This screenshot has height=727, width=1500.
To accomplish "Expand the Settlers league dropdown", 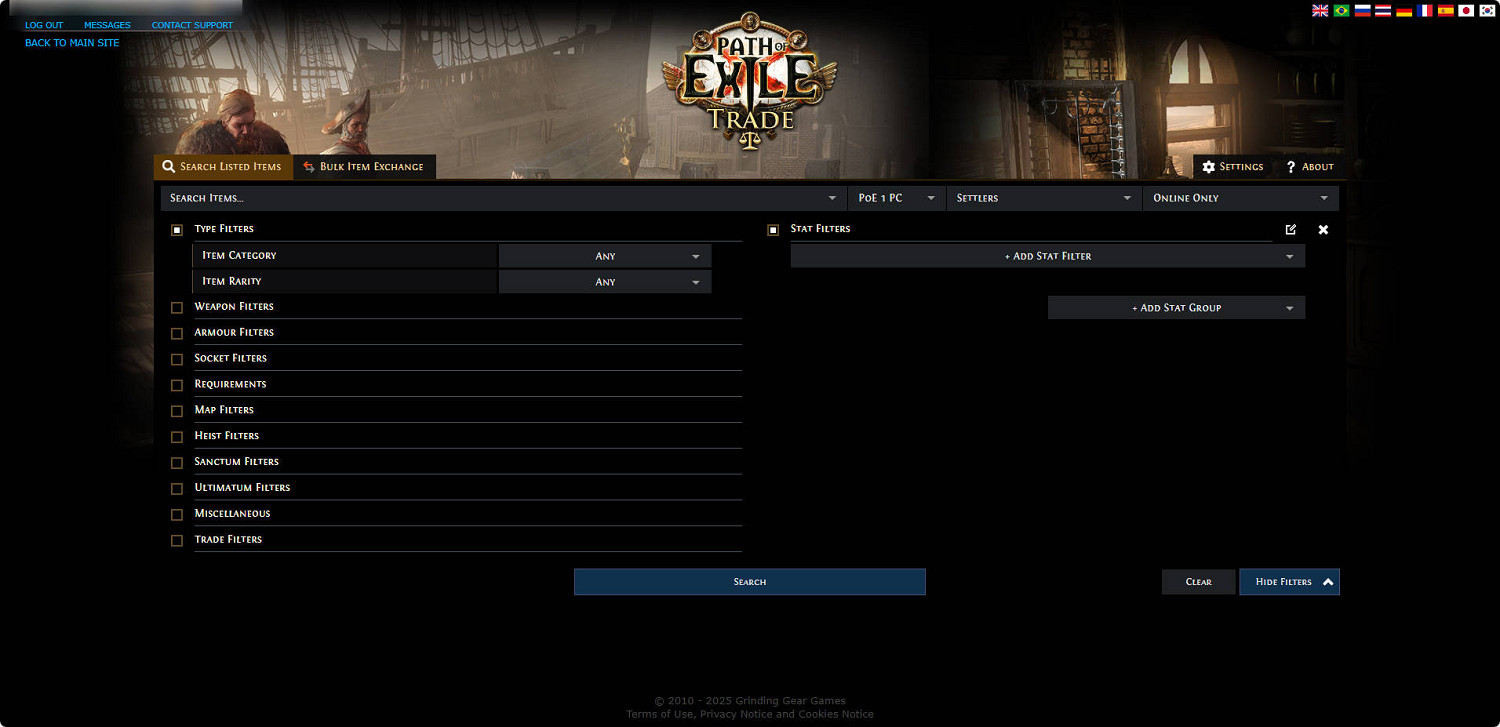I will pyautogui.click(x=1044, y=198).
